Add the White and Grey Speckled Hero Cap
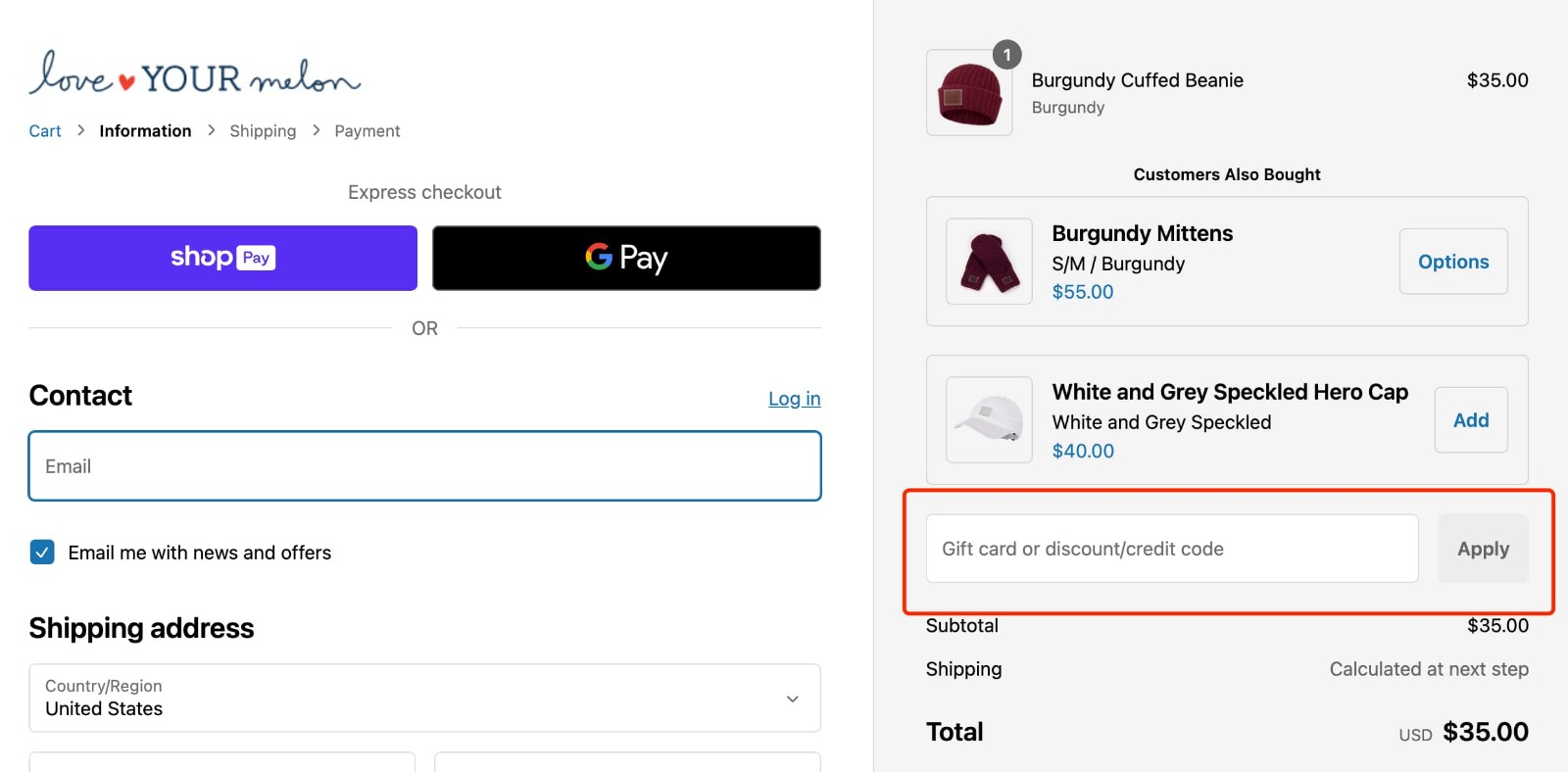Screen dimensions: 1568x772 point(1470,420)
